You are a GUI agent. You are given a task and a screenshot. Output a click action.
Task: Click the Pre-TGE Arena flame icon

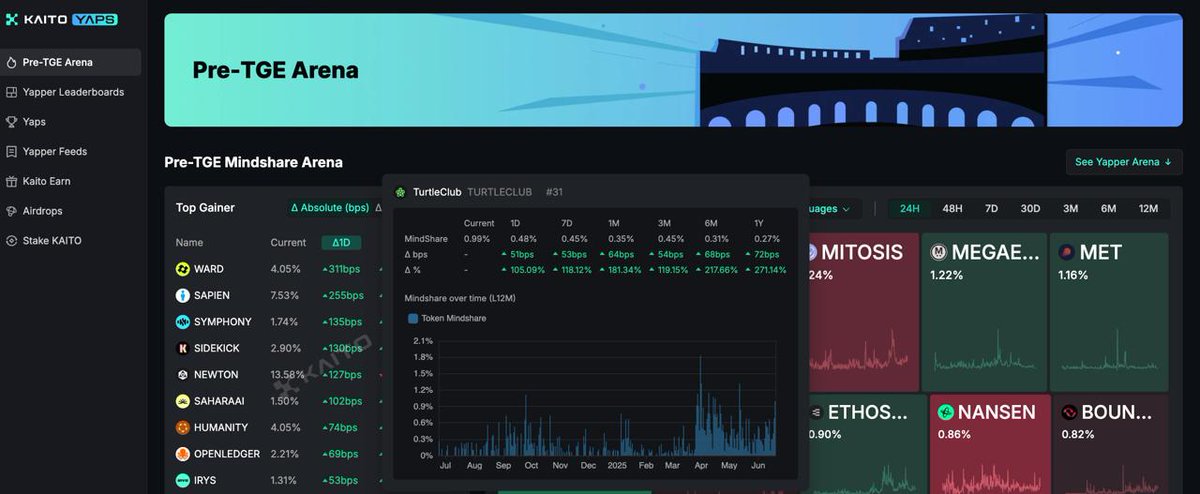(x=11, y=62)
